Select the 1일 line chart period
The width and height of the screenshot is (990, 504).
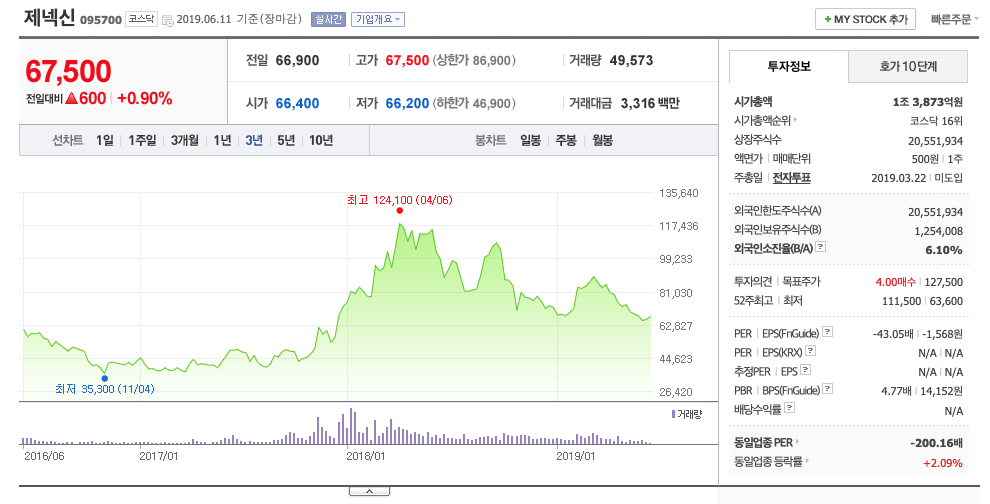click(105, 140)
